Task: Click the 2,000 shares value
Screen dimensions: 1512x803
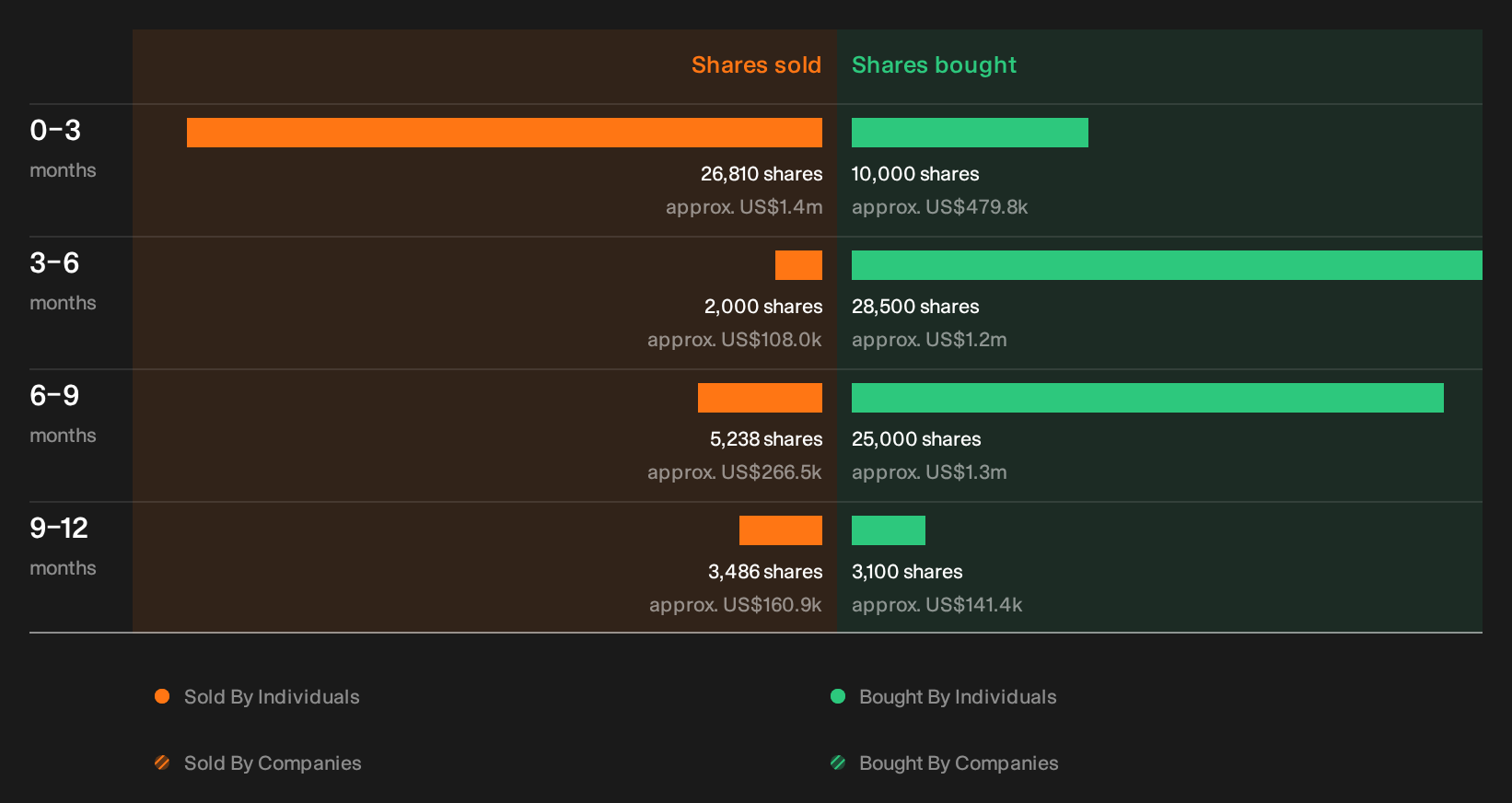Action: 763,307
